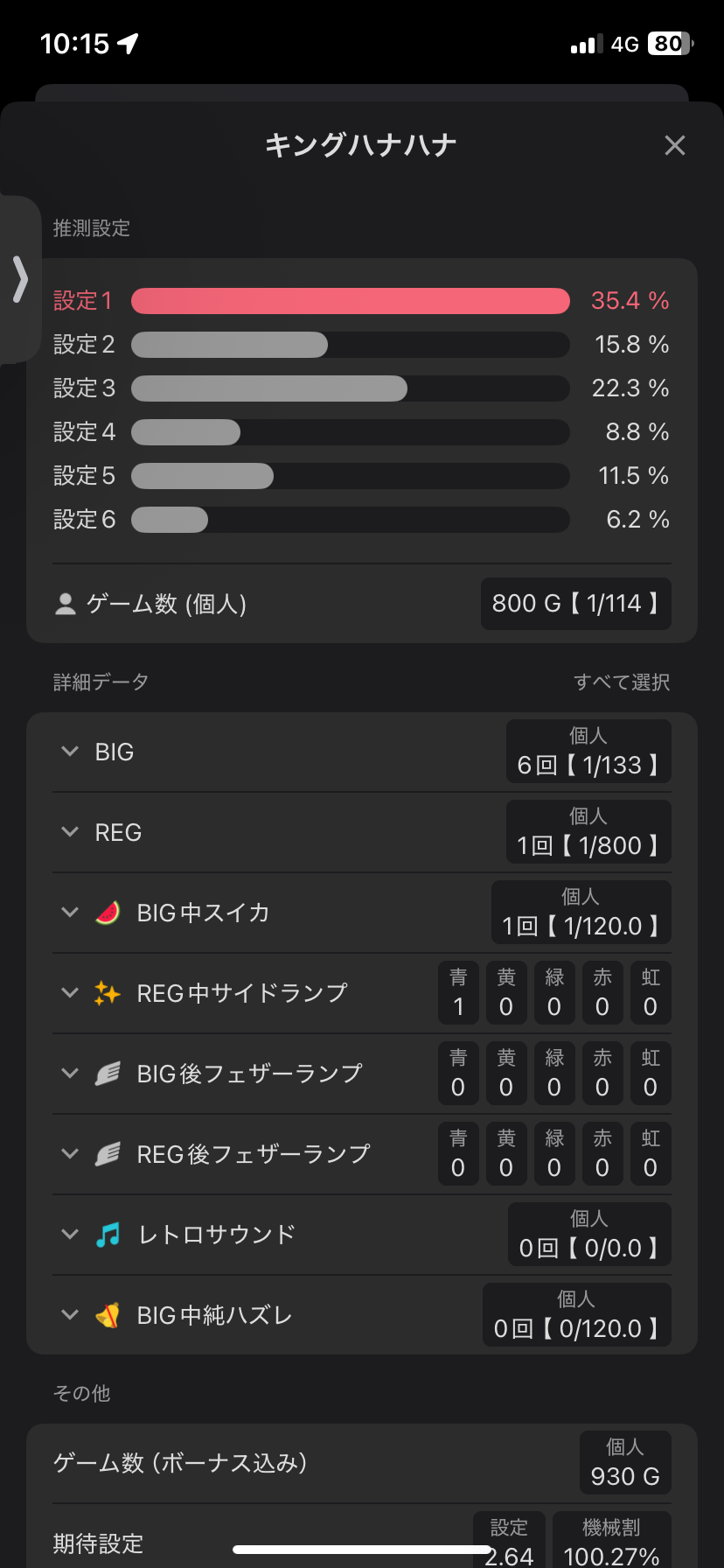Tap the sparkle icon for REG中サイドランプ
Screen dimensions: 724x1568
[108, 993]
